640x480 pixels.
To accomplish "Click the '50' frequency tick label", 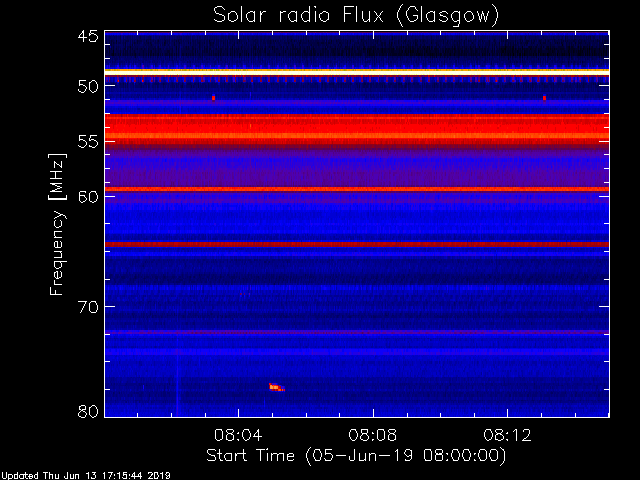I will coord(88,86).
